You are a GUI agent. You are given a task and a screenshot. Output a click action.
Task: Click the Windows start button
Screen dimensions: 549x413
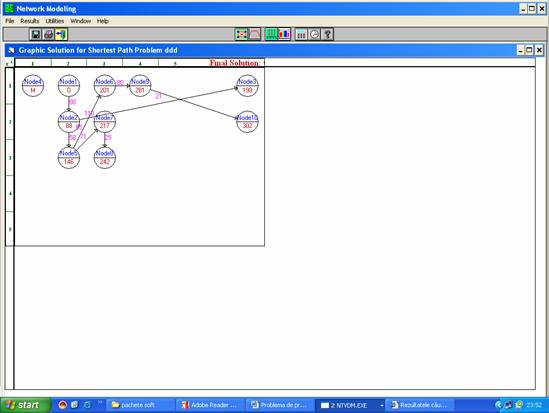[x=25, y=405]
